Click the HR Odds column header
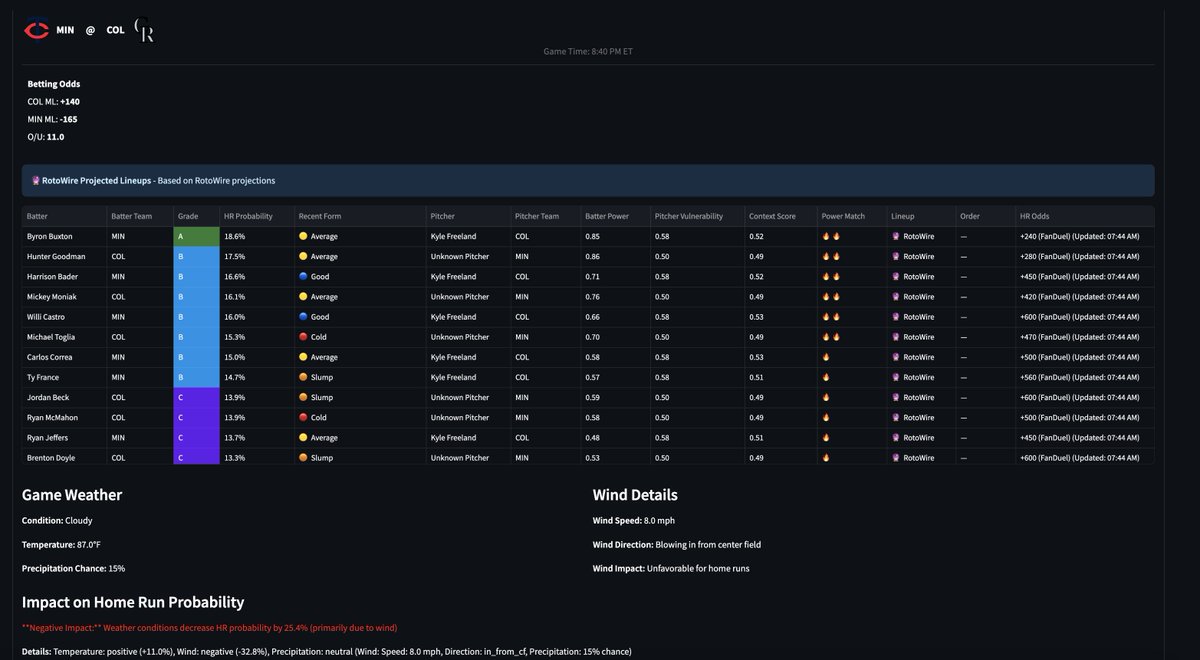 pyautogui.click(x=1084, y=216)
